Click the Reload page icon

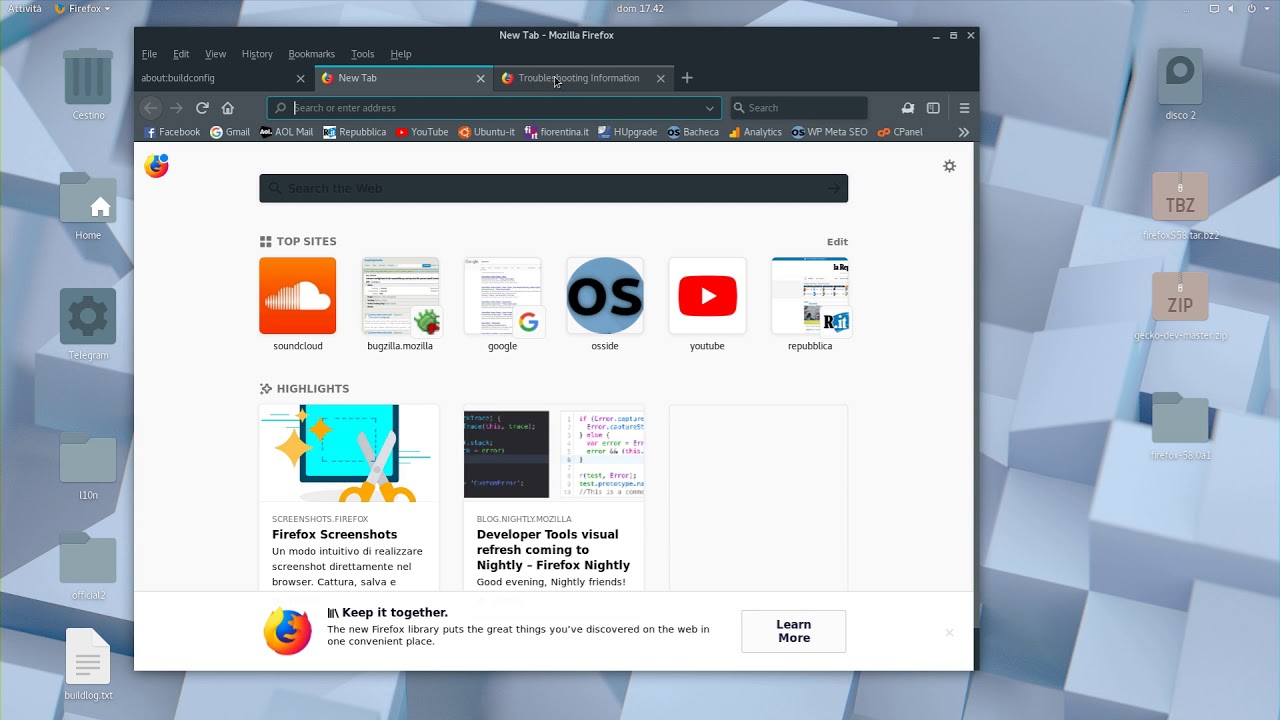point(202,108)
